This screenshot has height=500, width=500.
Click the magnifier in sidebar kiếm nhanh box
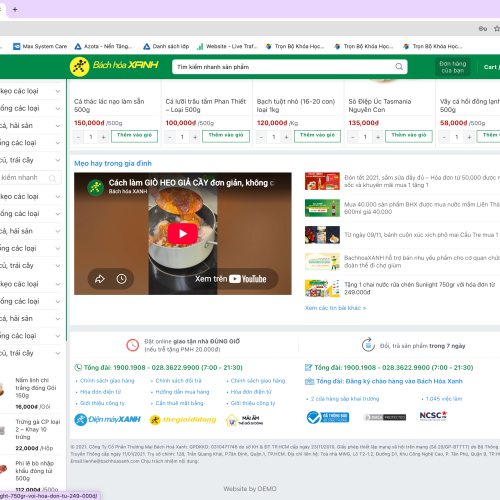(52, 178)
